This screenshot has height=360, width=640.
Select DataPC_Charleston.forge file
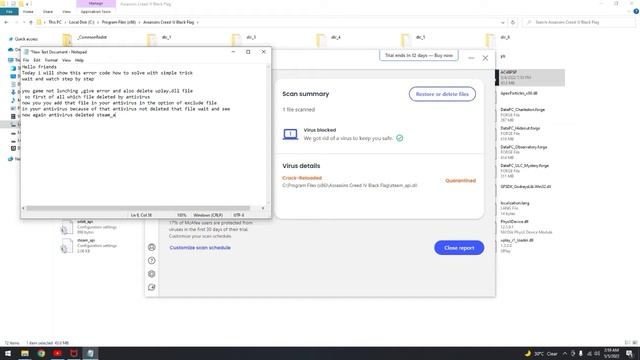523,115
